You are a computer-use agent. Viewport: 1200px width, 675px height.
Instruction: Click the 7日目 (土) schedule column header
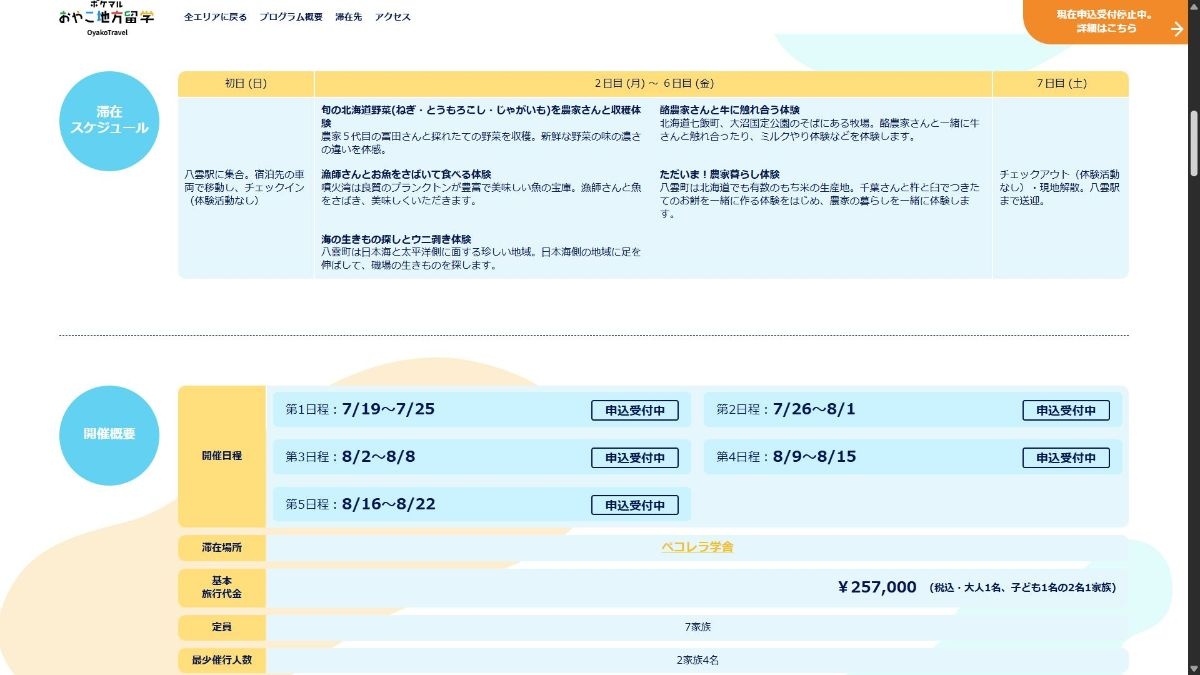coord(1060,84)
